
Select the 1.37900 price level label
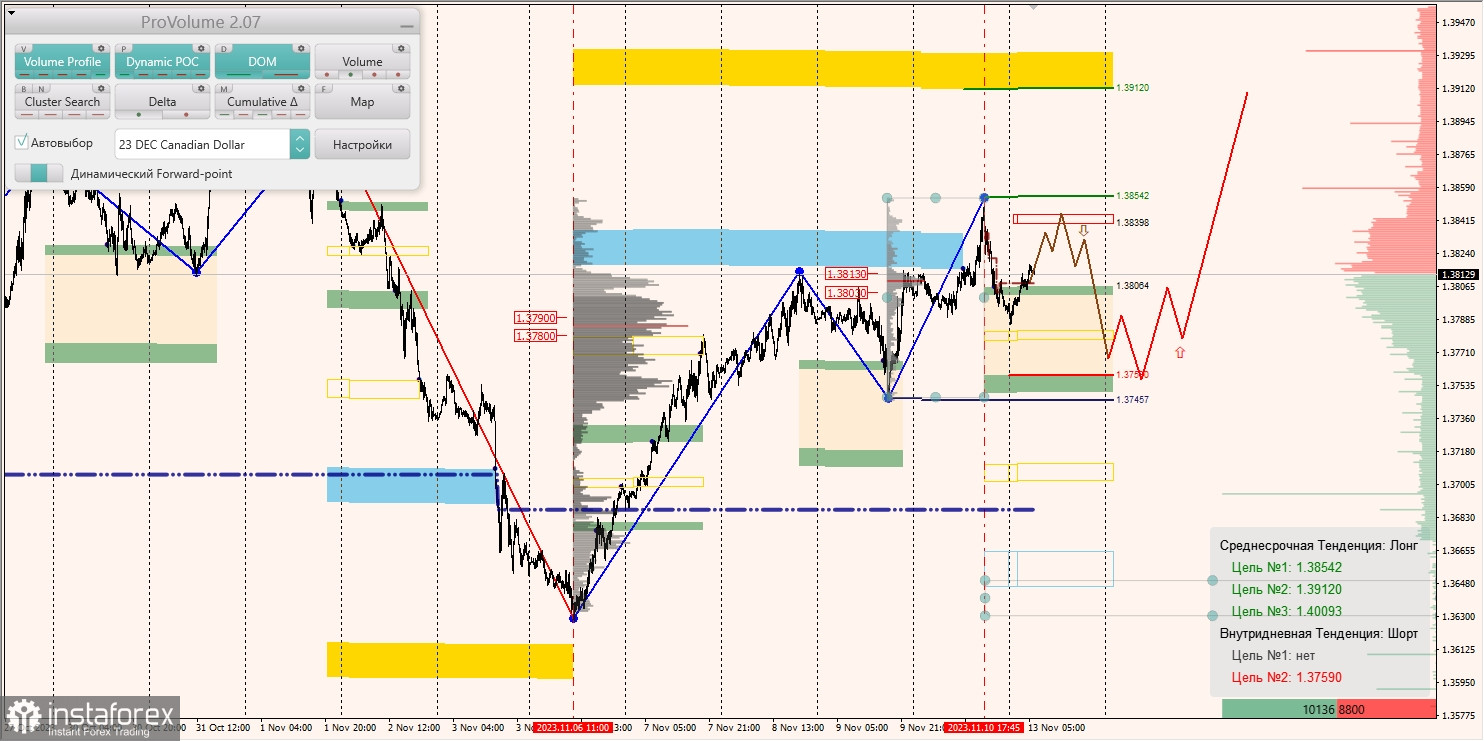click(x=536, y=318)
